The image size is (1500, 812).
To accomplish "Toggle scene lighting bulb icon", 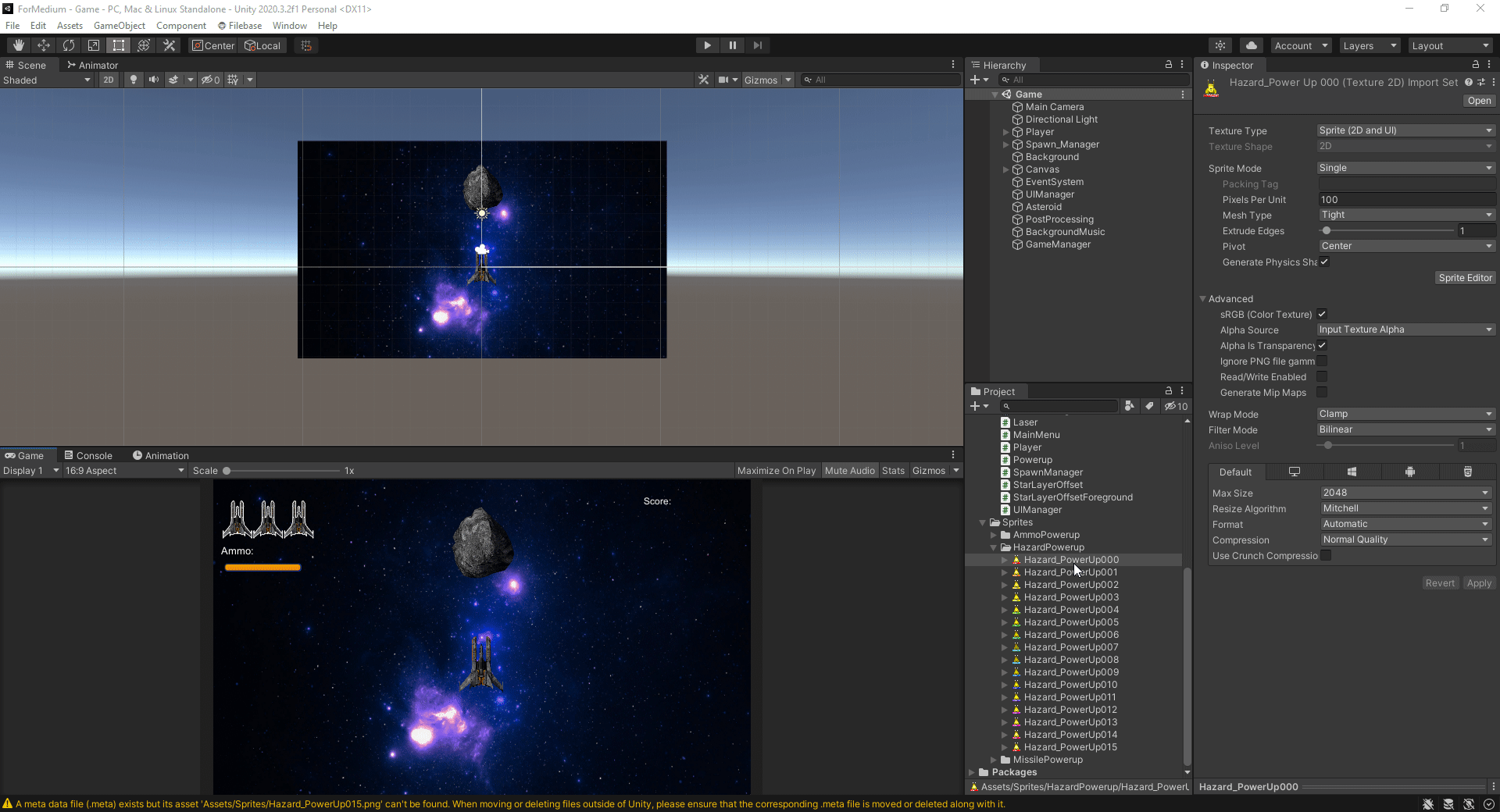I will [x=134, y=80].
